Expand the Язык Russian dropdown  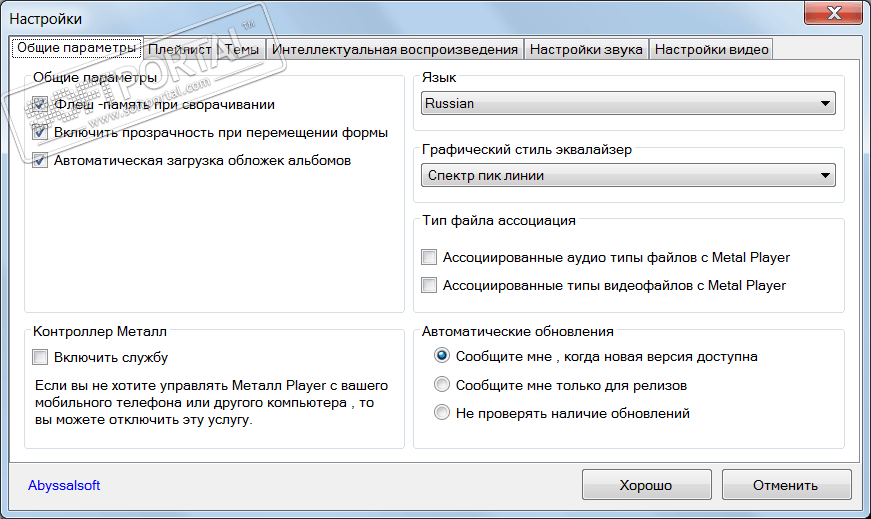click(x=629, y=103)
